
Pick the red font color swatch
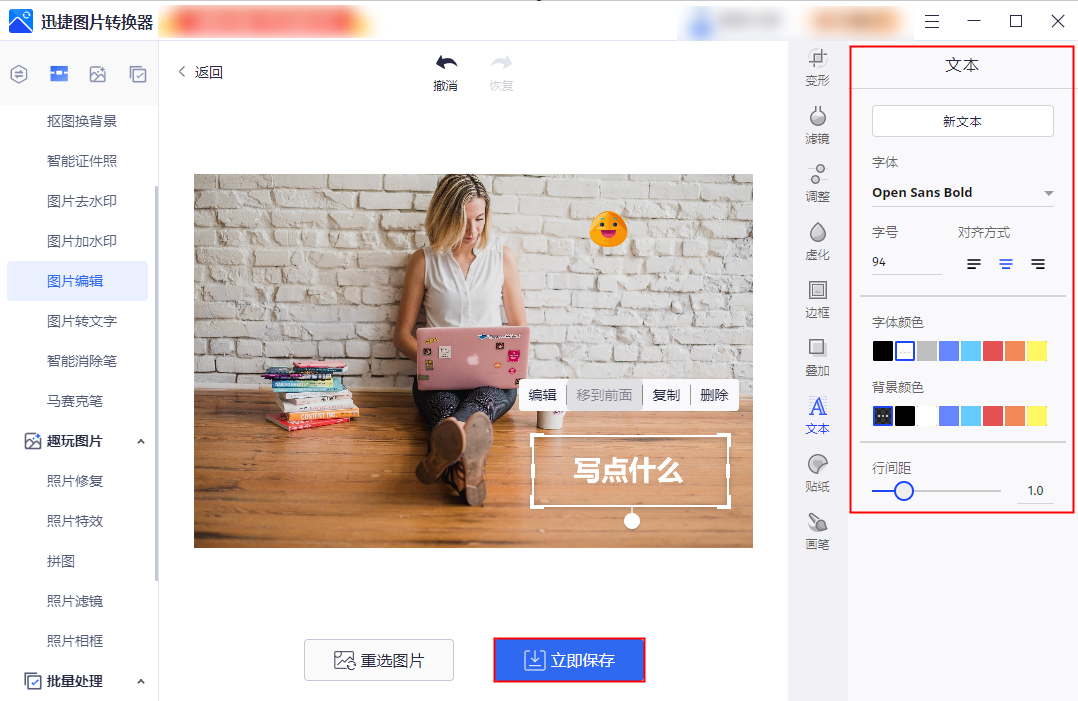click(992, 351)
